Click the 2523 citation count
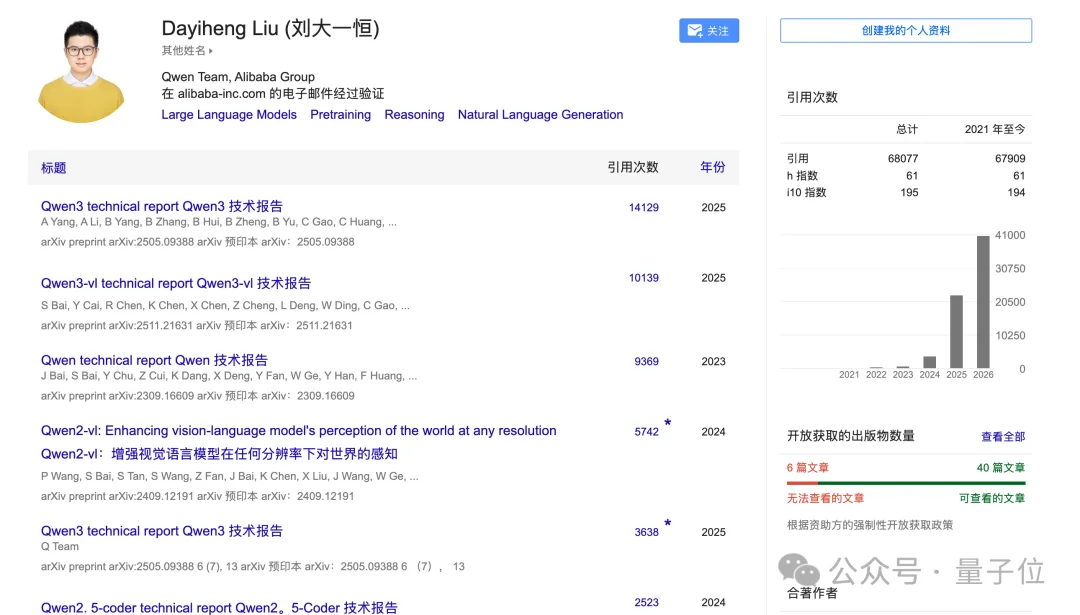This screenshot has width=1080, height=615. (646, 602)
